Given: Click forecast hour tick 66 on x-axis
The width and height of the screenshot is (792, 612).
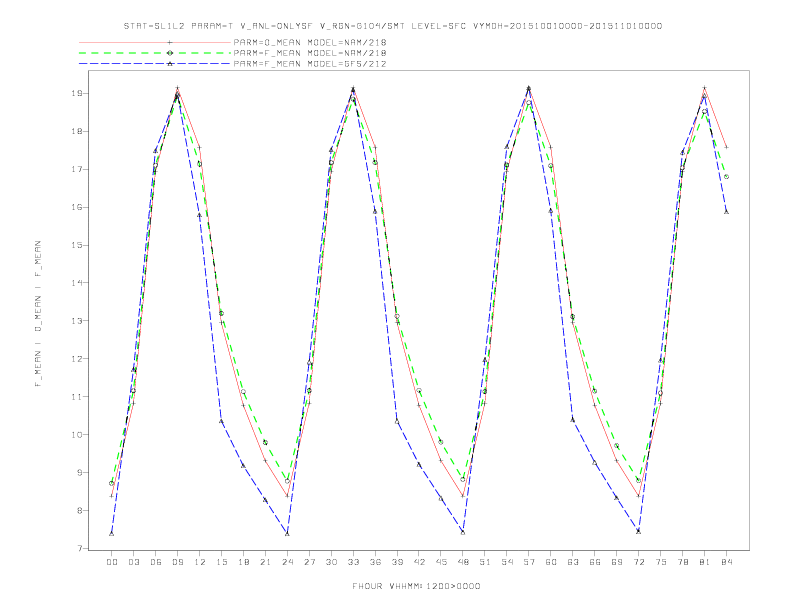Looking at the screenshot, I should click(x=595, y=562).
